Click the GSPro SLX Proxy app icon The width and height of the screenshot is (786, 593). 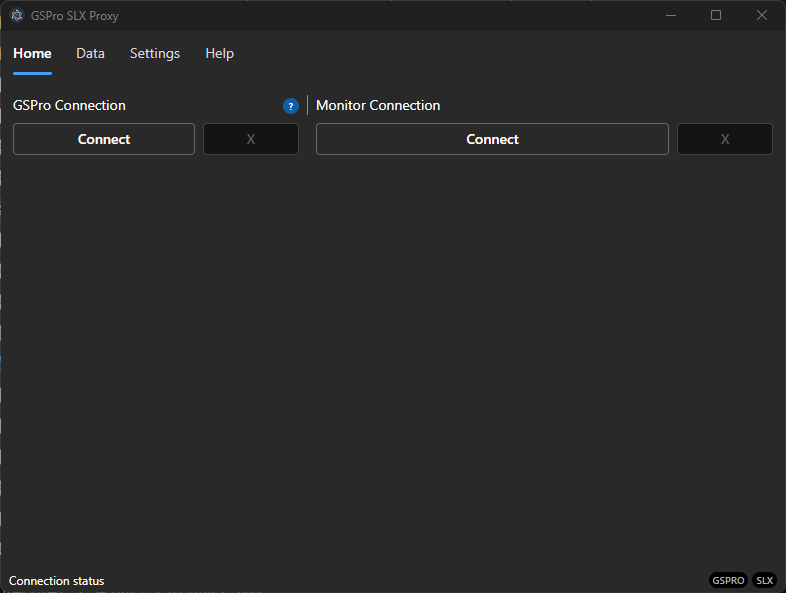pos(17,16)
